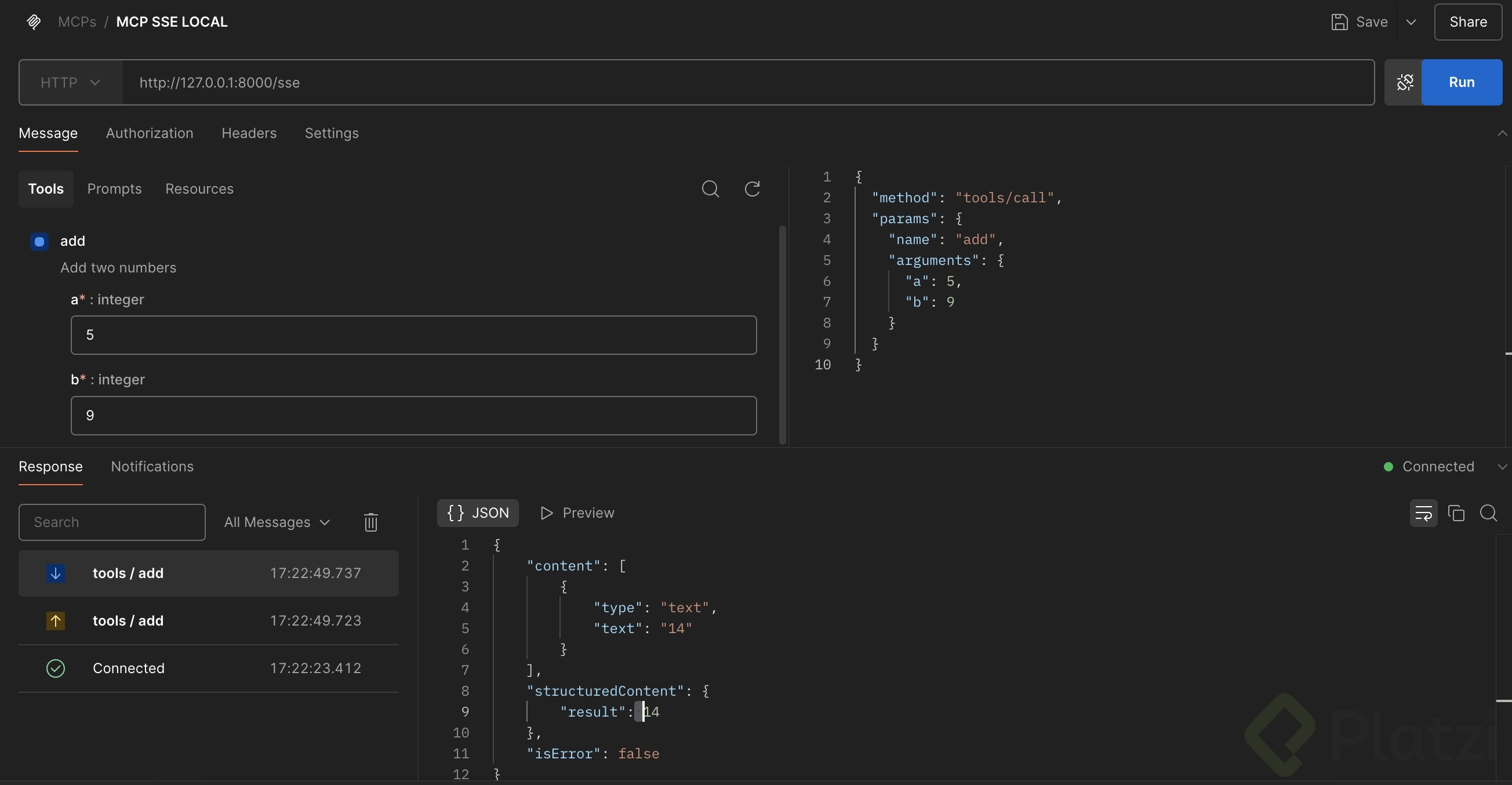The height and width of the screenshot is (785, 1512).
Task: Click the save disk icon
Action: point(1339,21)
